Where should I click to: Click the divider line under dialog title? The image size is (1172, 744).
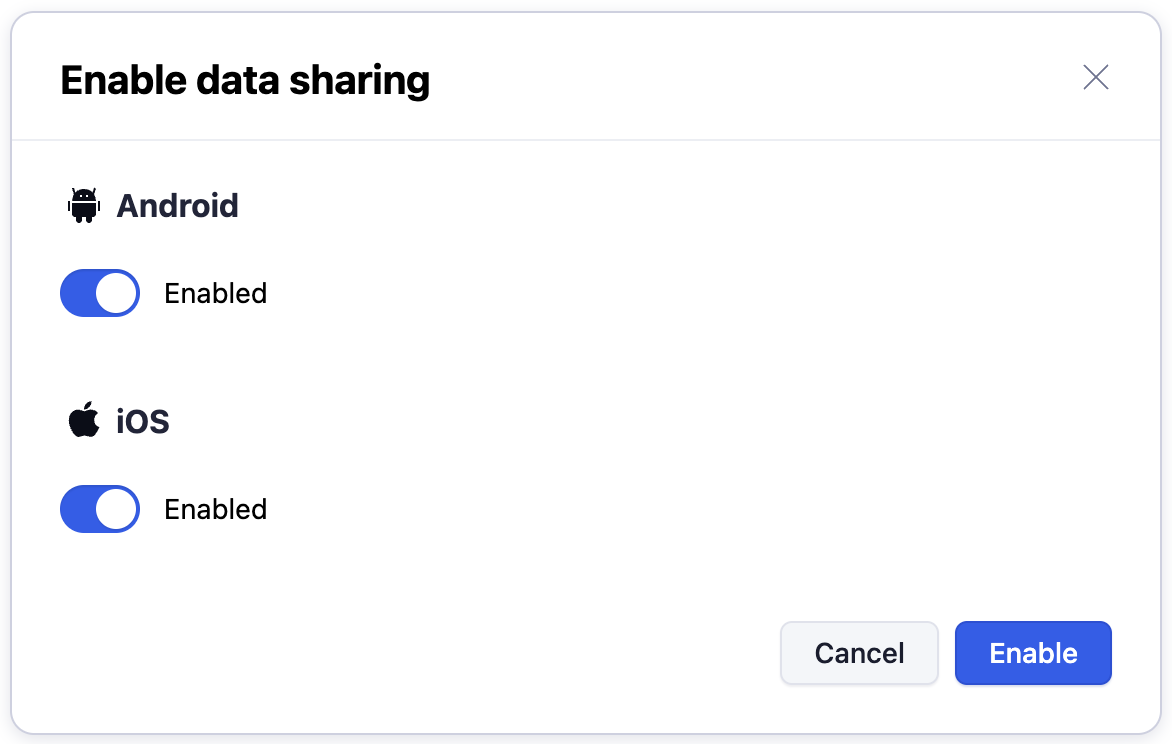(586, 140)
